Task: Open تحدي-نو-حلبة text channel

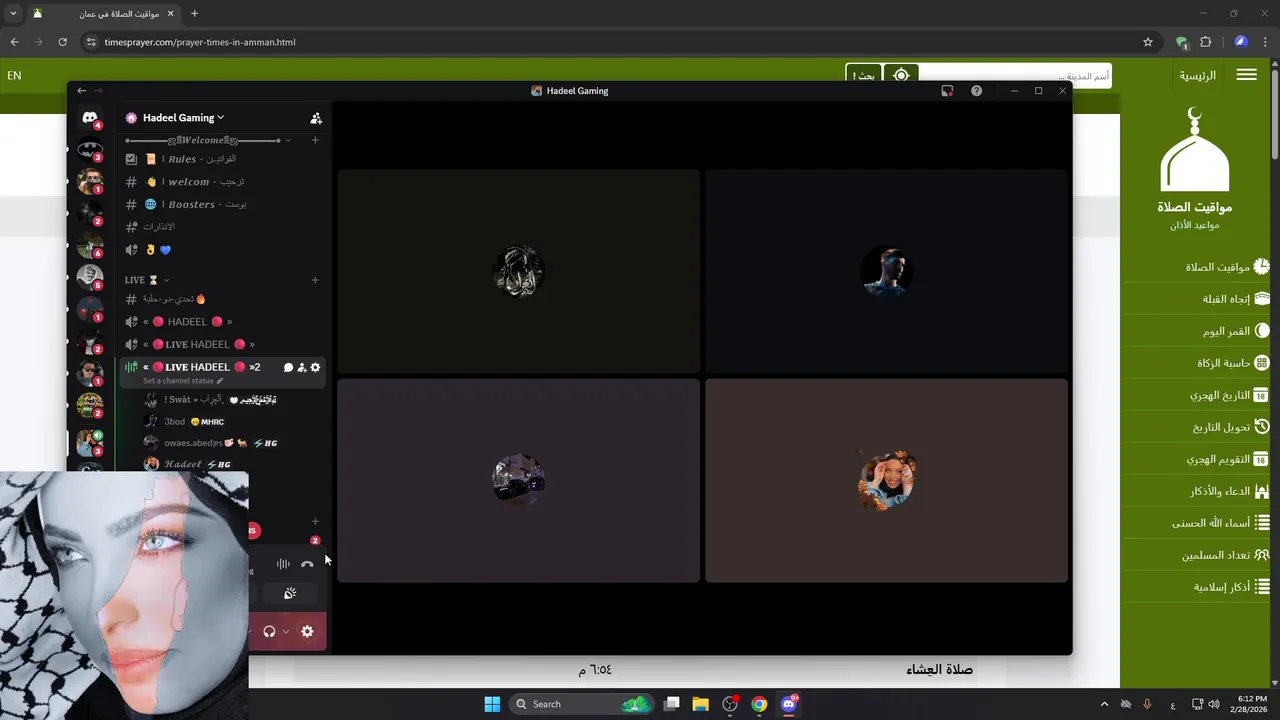Action: pos(222,299)
